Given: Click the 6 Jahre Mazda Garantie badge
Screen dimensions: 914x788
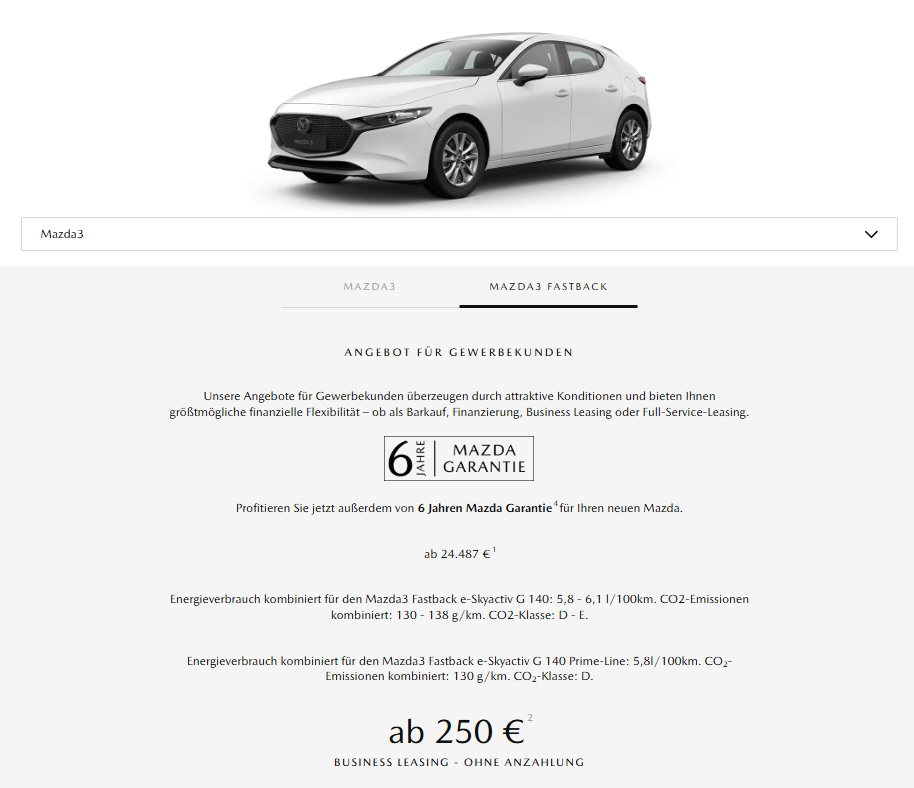Looking at the screenshot, I should [x=459, y=459].
